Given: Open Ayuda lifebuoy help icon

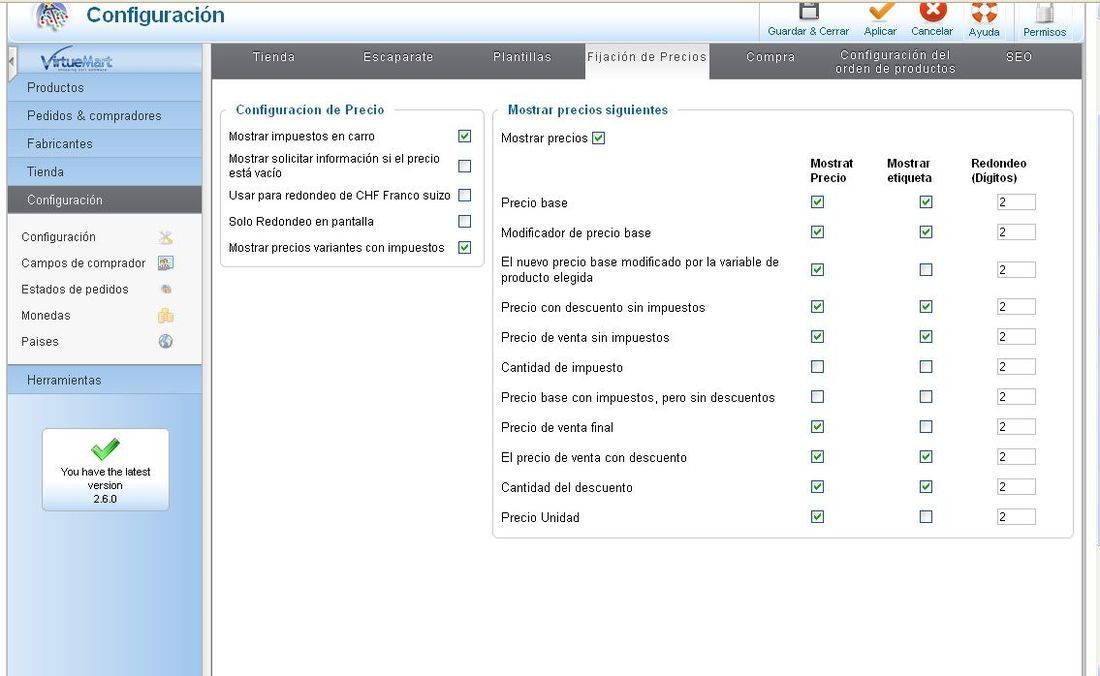Looking at the screenshot, I should tap(984, 11).
